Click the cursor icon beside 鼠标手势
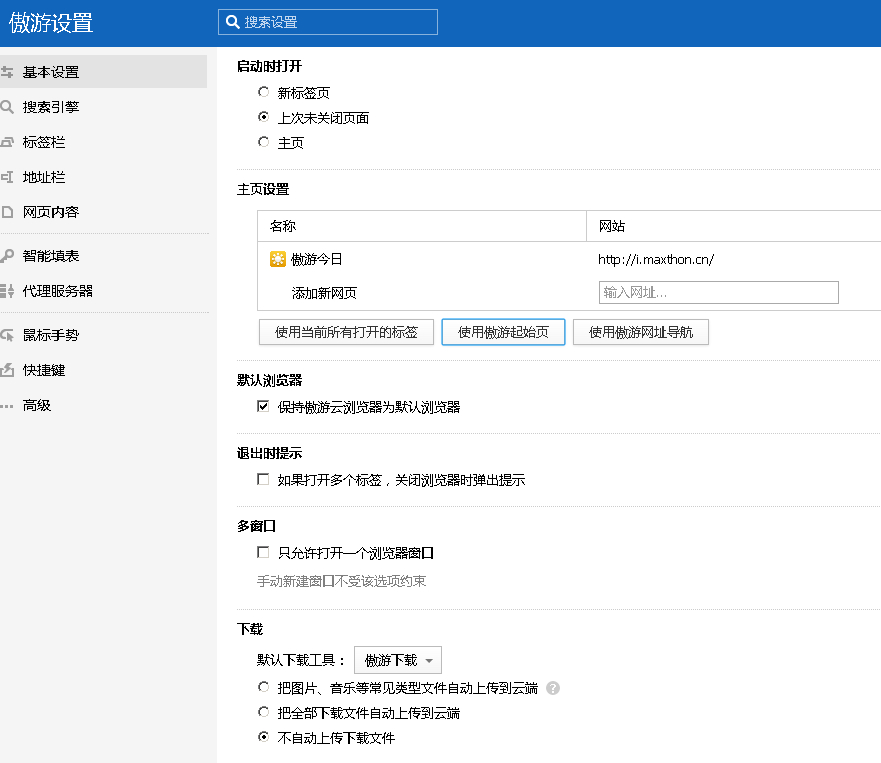The height and width of the screenshot is (763, 881). [6, 335]
